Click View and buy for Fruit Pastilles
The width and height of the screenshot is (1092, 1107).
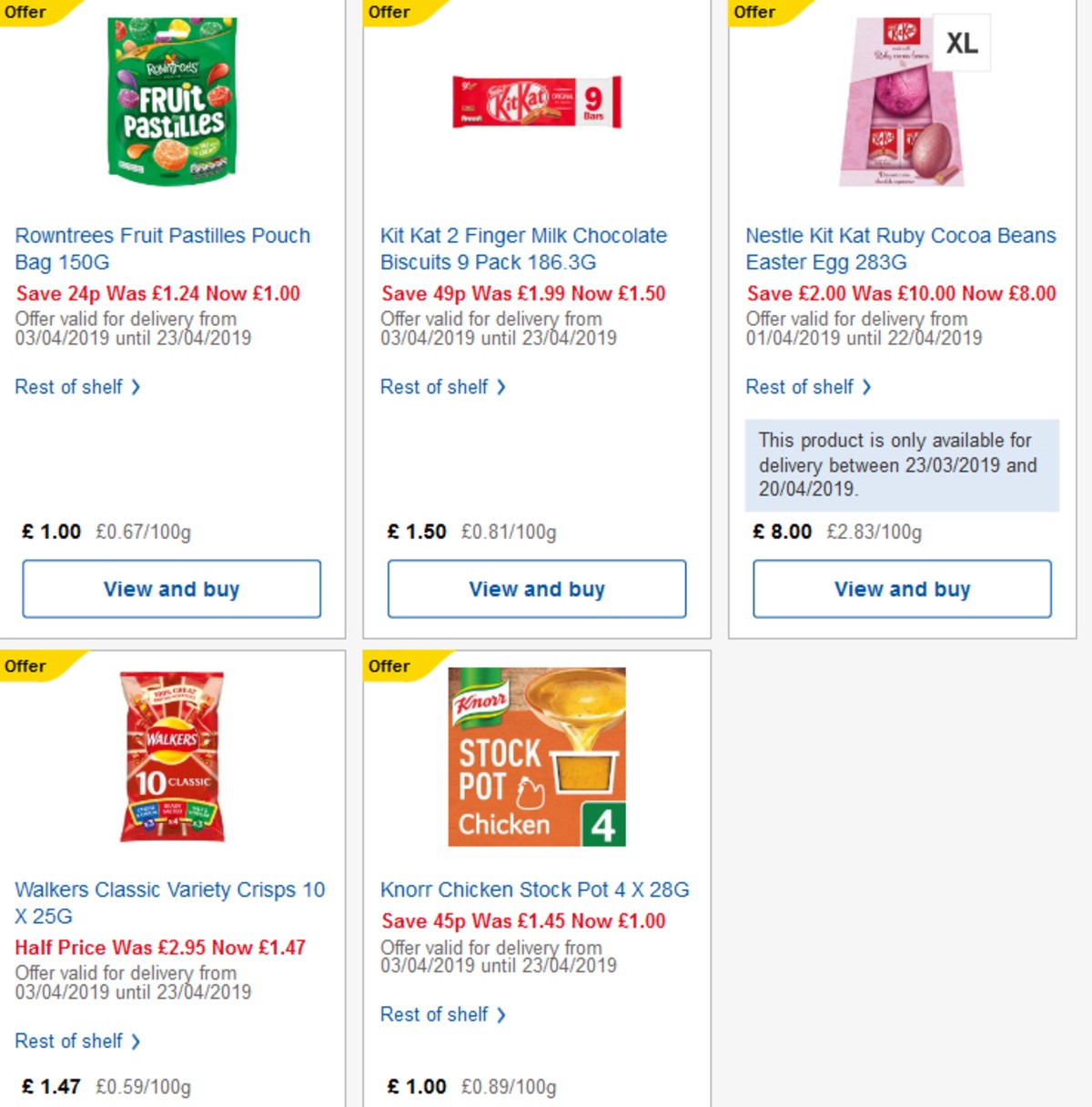point(173,589)
